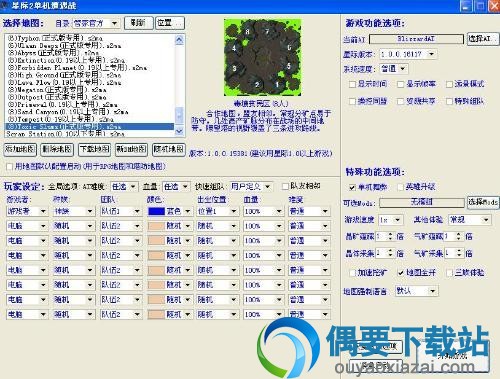Screen dimensions: 500x379
Task: Select Megaton map in the list
Action: coord(90,89)
